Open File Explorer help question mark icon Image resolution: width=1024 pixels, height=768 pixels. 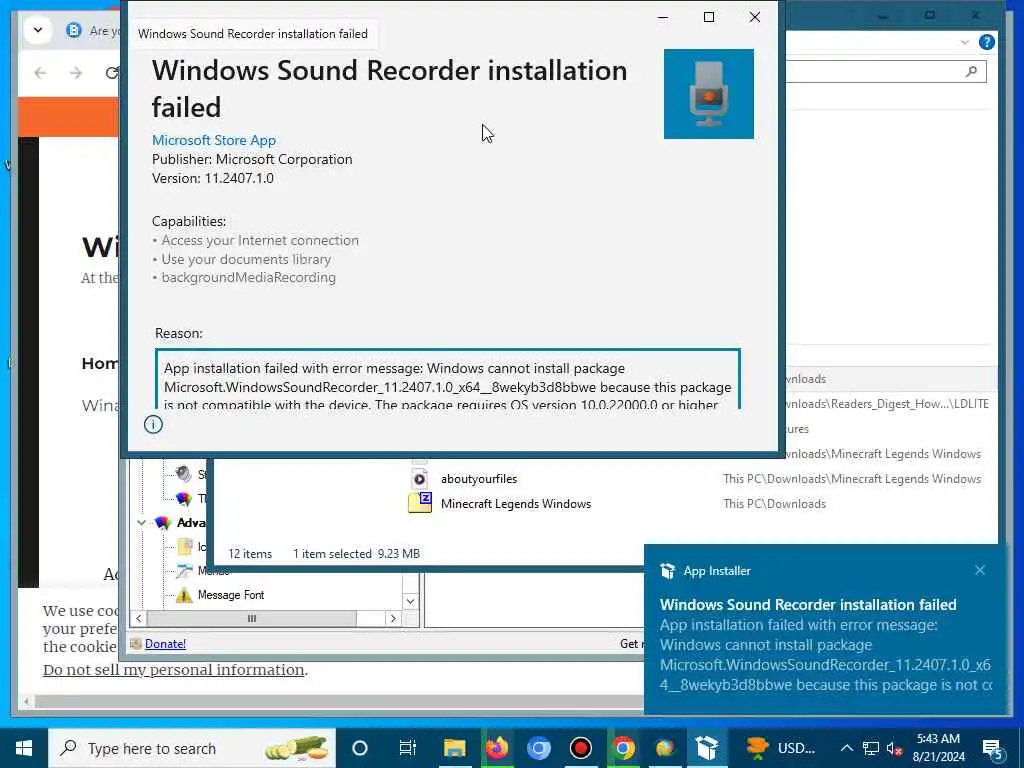[x=987, y=42]
